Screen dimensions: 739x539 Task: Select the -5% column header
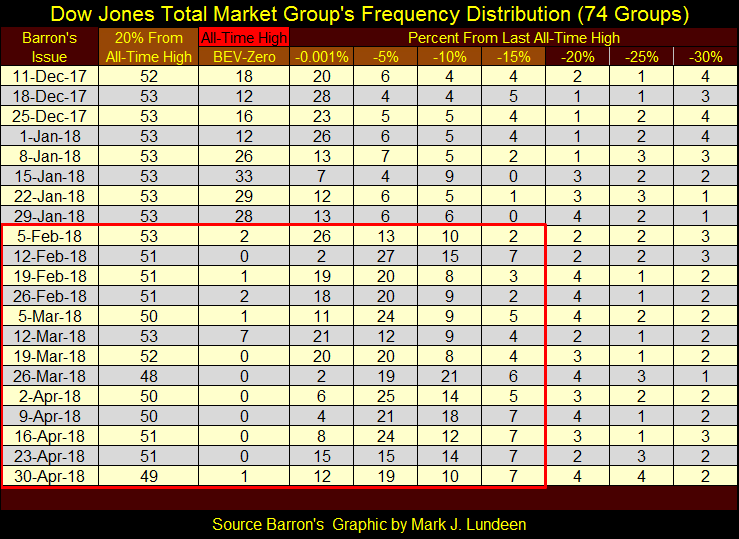click(385, 57)
